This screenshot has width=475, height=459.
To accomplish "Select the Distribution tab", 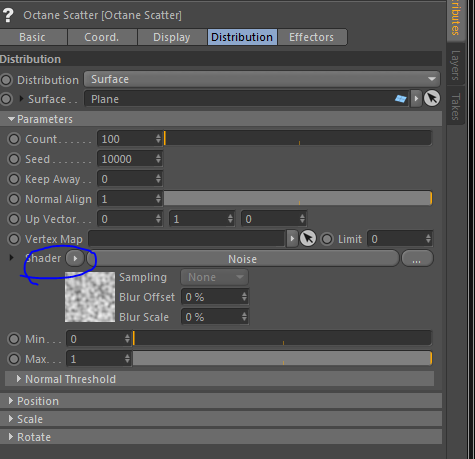I will click(242, 37).
